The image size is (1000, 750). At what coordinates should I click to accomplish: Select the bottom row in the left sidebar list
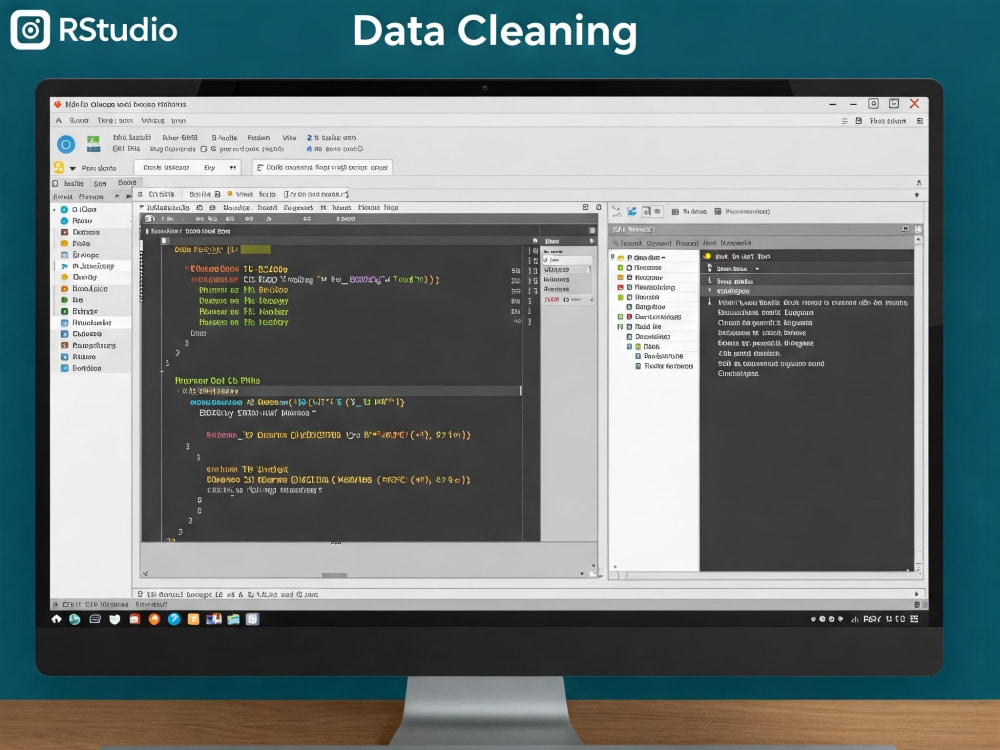pyautogui.click(x=89, y=368)
